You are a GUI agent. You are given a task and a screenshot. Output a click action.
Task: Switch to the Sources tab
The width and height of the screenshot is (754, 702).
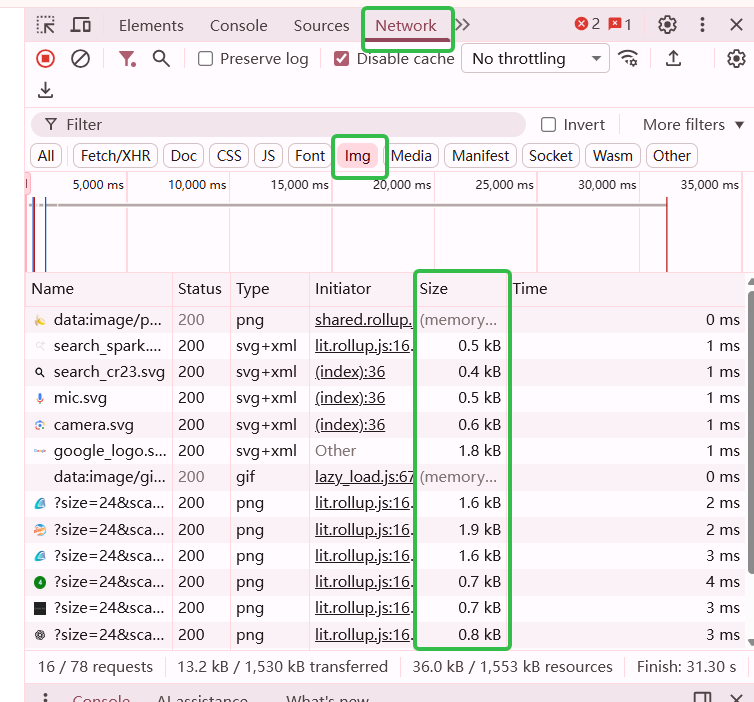(x=321, y=25)
